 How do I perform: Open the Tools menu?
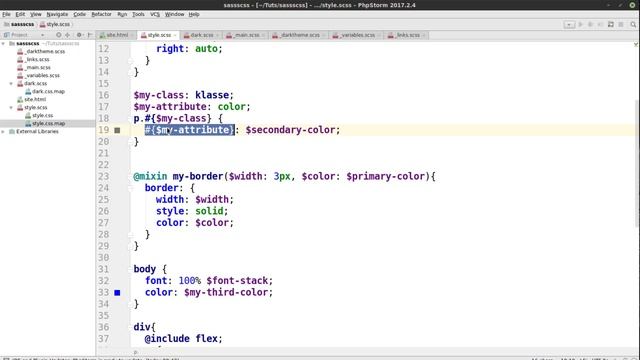[x=138, y=14]
